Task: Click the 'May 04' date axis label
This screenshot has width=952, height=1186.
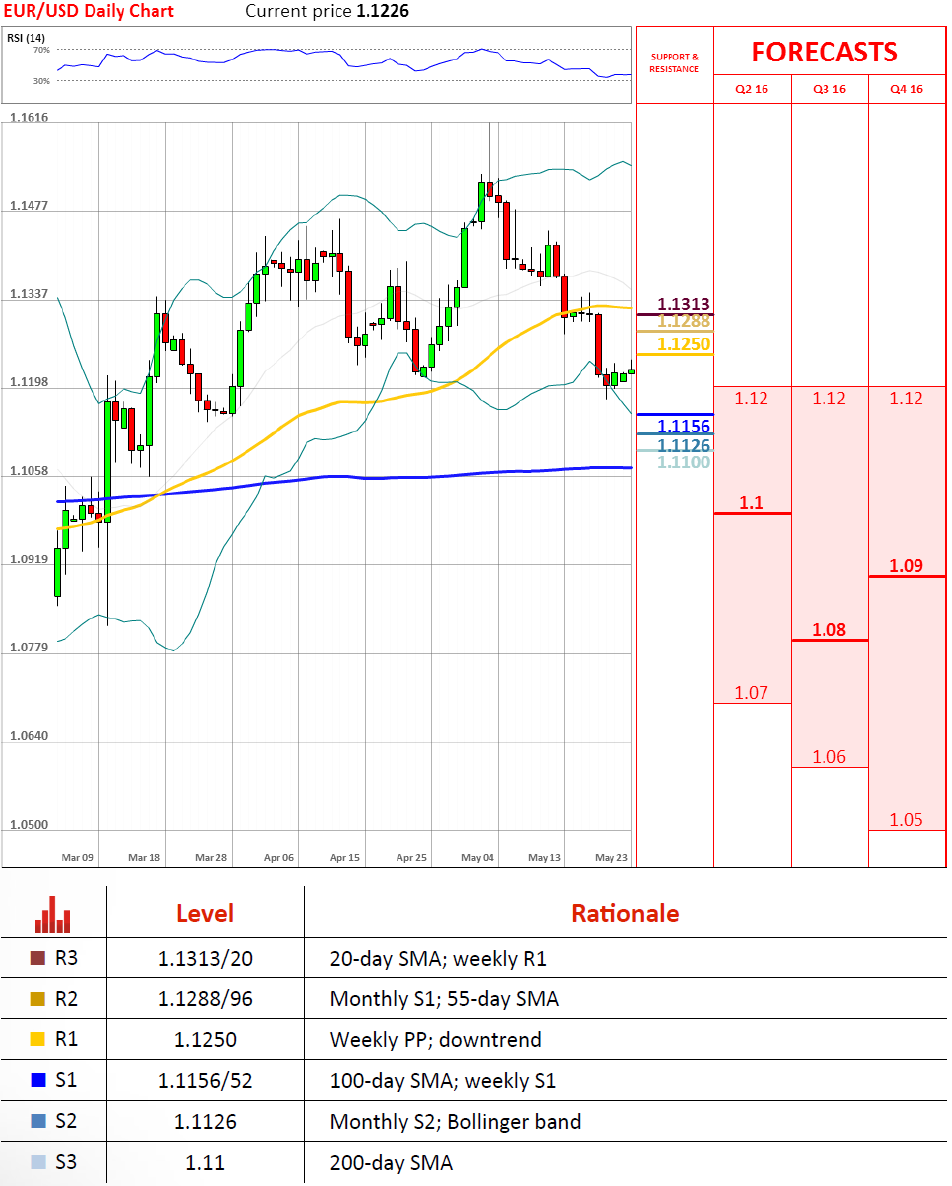Action: [x=477, y=858]
